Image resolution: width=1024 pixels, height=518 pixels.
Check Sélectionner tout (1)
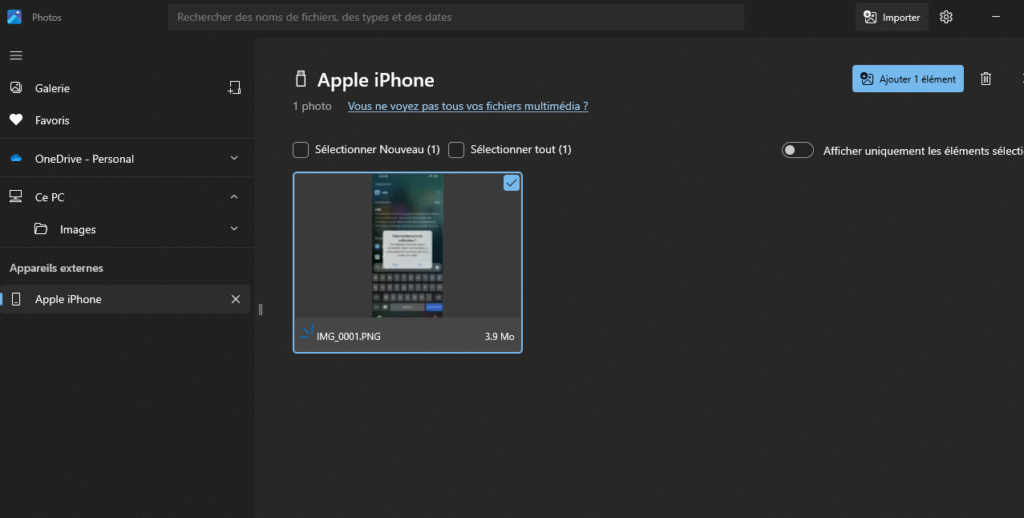click(456, 150)
